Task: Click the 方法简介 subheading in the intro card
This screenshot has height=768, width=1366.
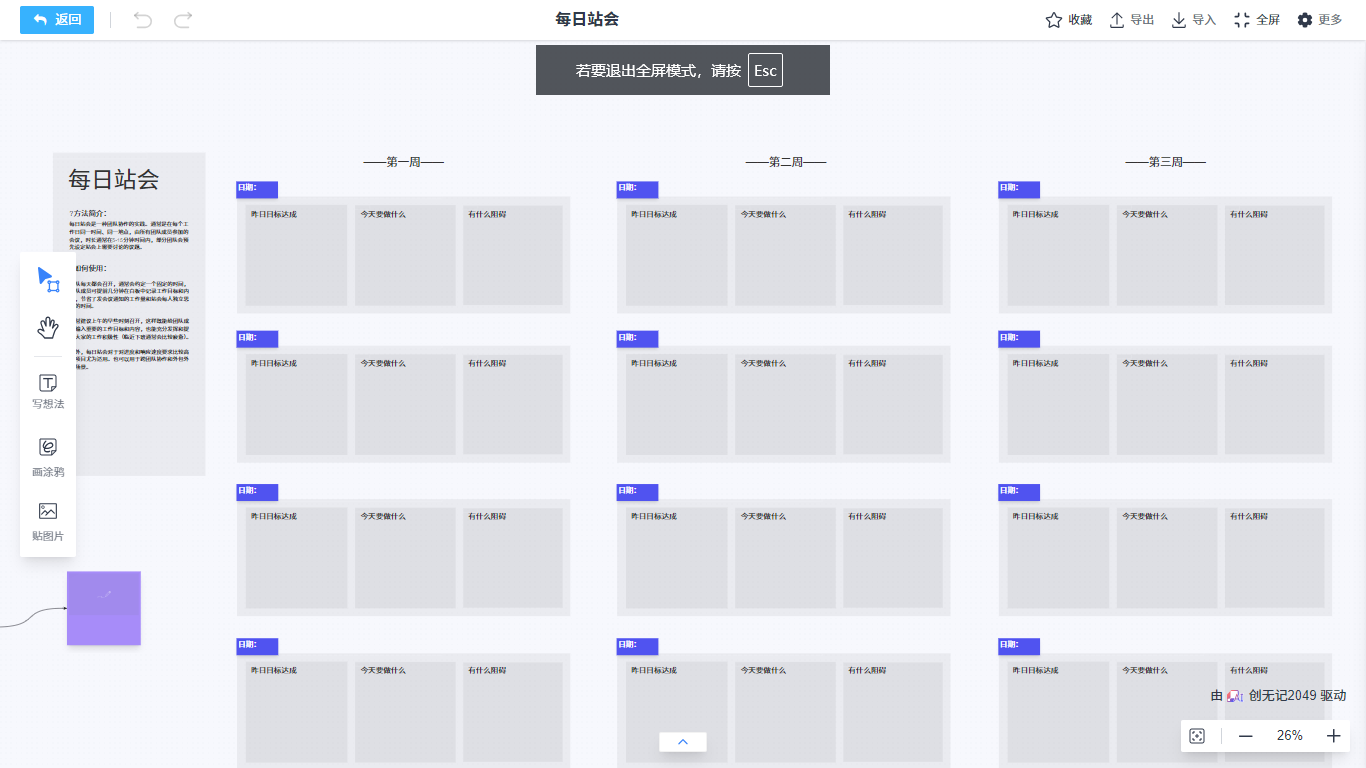Action: 88,213
